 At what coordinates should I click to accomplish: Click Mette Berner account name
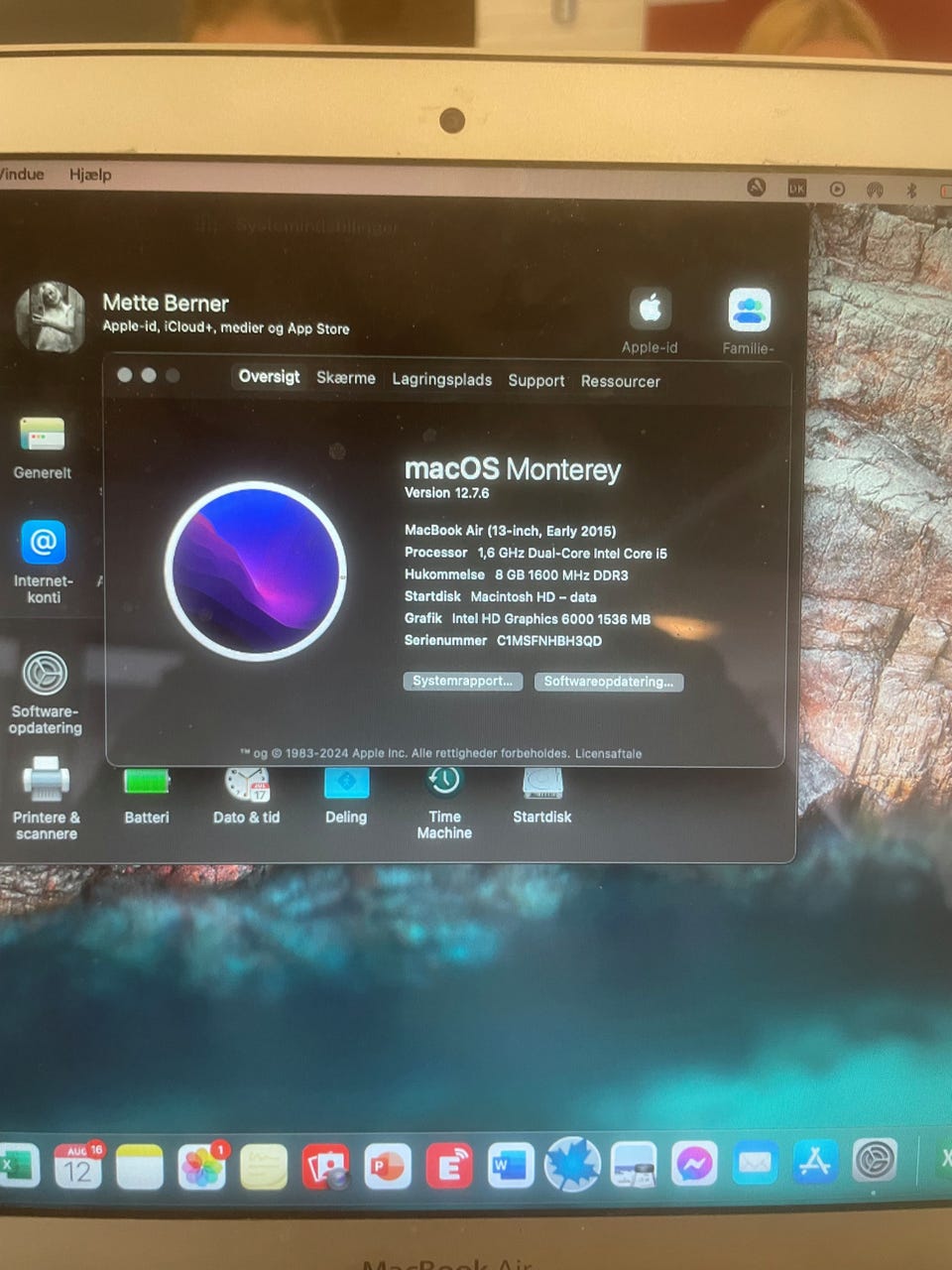tap(166, 303)
